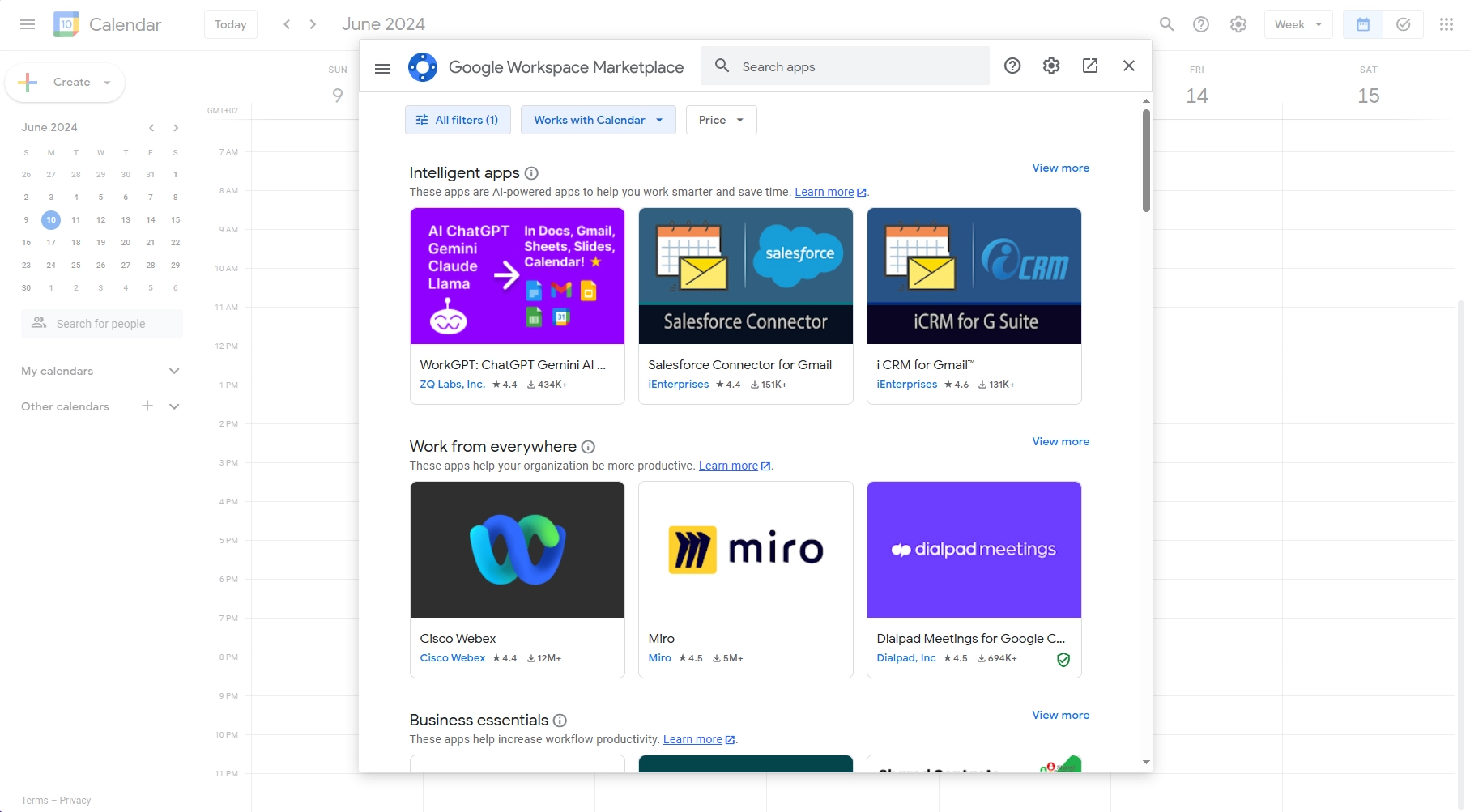Viewport: 1470px width, 812px height.
Task: Close the Marketplace dialog
Action: click(1129, 66)
